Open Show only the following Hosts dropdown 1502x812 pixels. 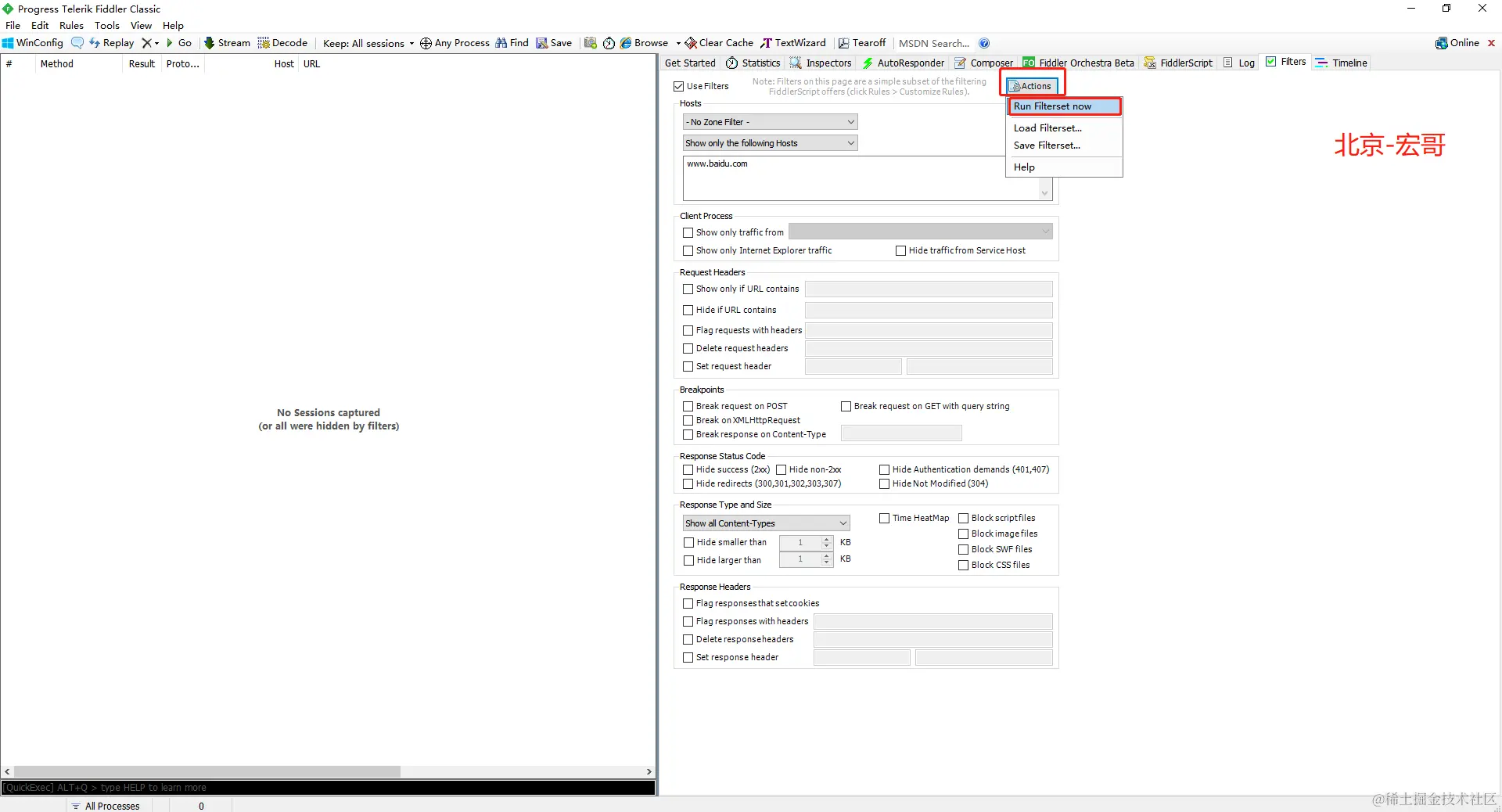coord(771,143)
